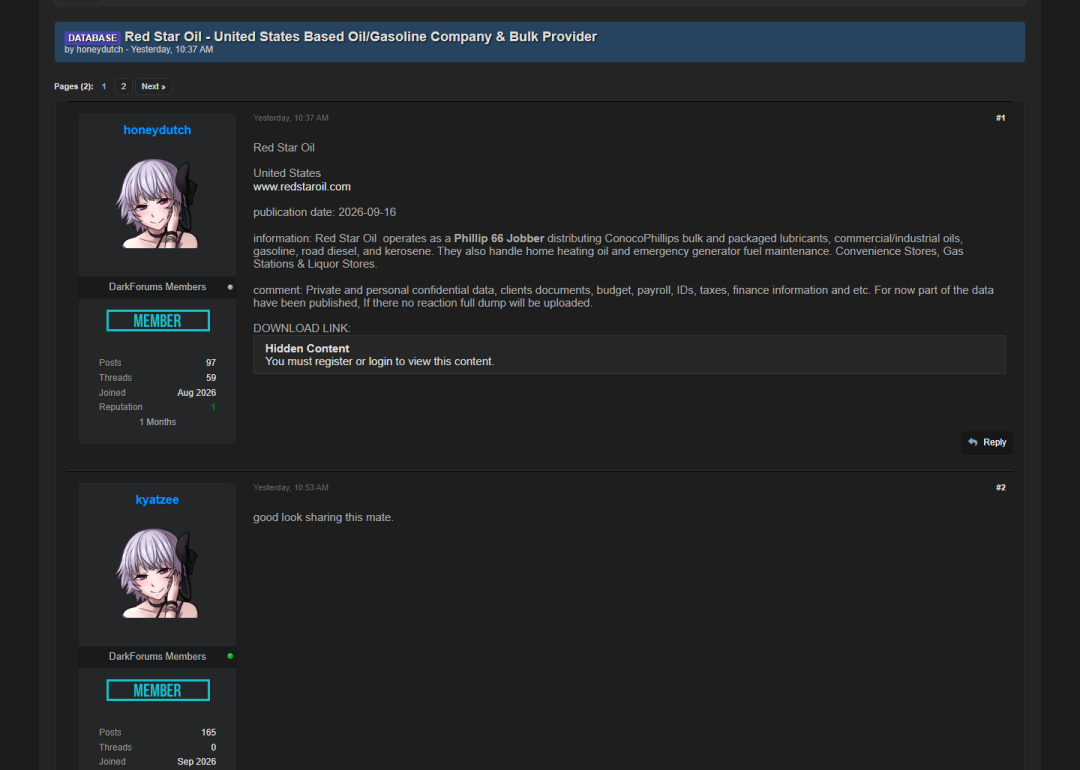Go to page 2 of the thread
The height and width of the screenshot is (770, 1080).
[x=123, y=87]
